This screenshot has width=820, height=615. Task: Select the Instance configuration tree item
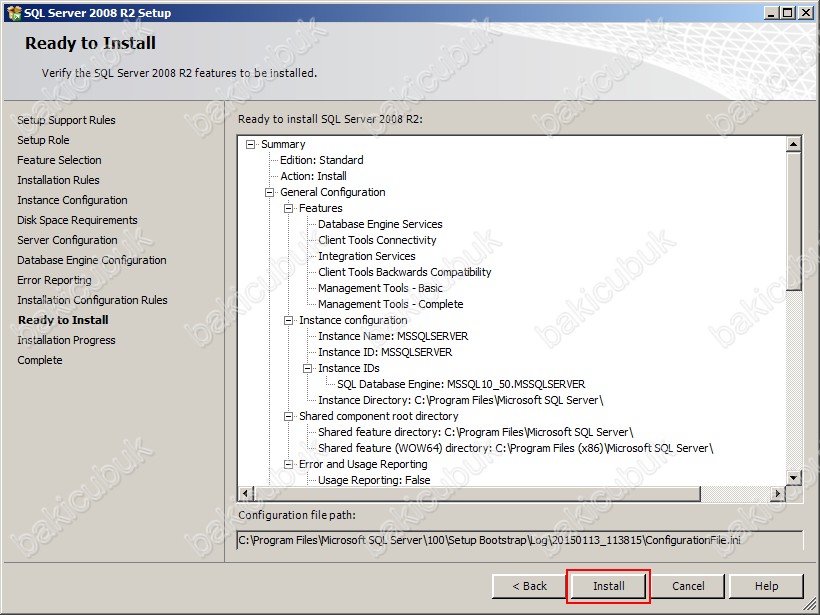(x=353, y=320)
